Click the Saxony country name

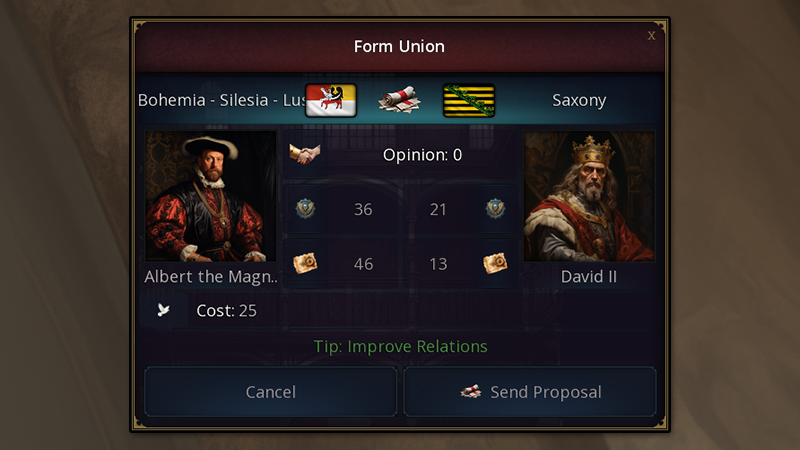(579, 100)
